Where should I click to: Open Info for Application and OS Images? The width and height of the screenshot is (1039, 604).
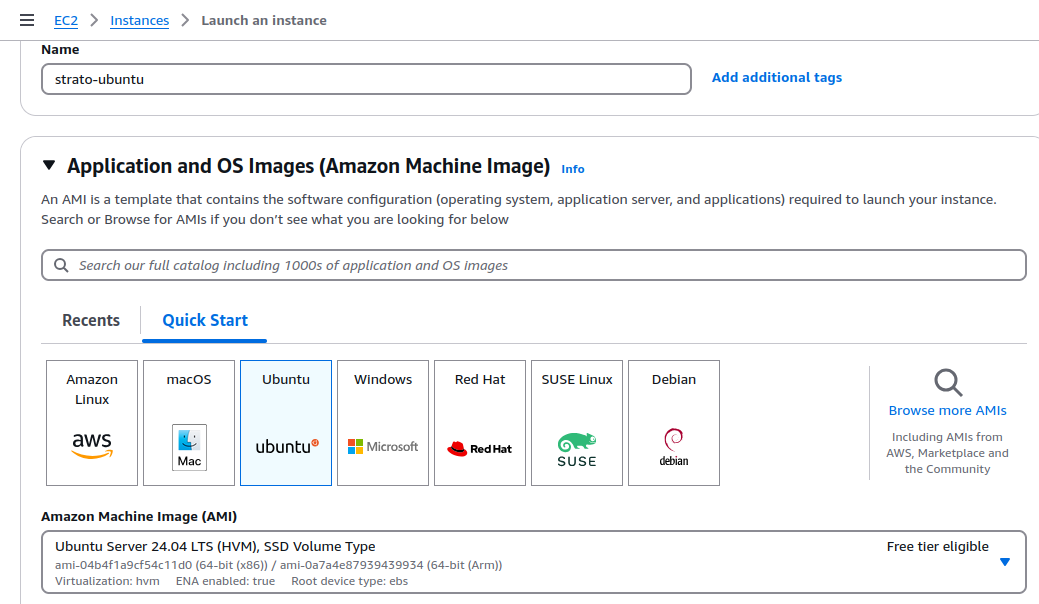(x=572, y=168)
